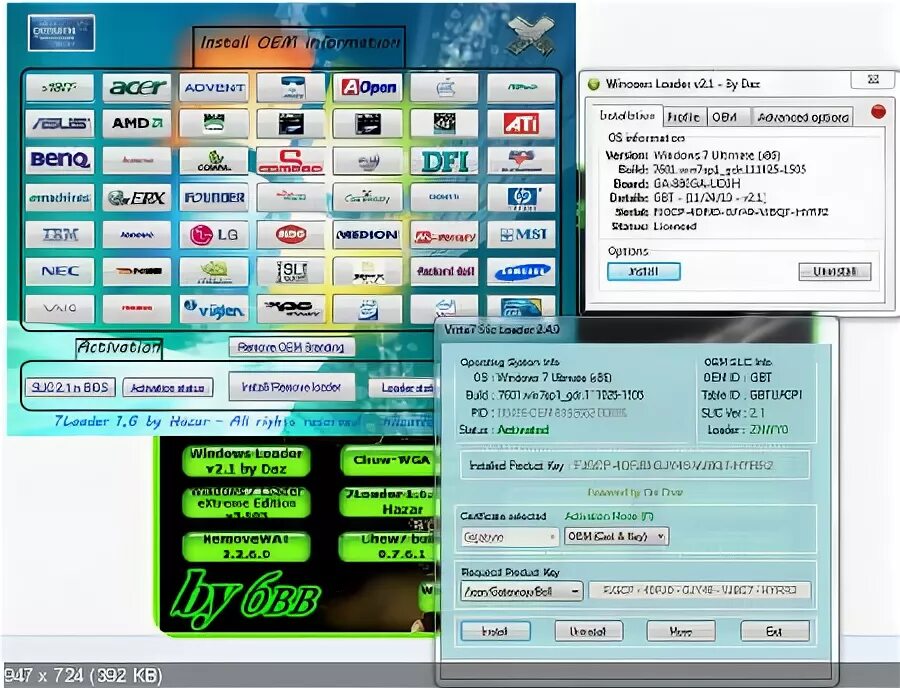The image size is (900, 688).
Task: Expand the OEM (Cert & Key) activation mode dropdown
Action: click(616, 537)
